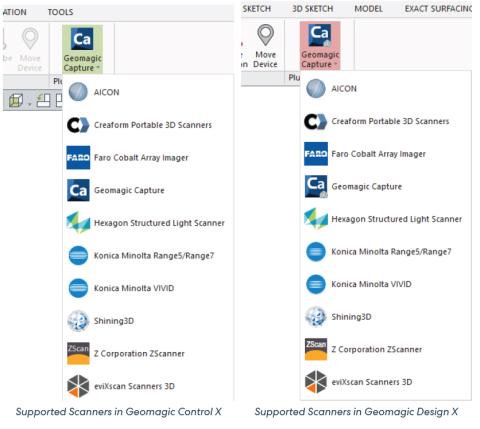Select AICON text in Design X menu

point(344,89)
